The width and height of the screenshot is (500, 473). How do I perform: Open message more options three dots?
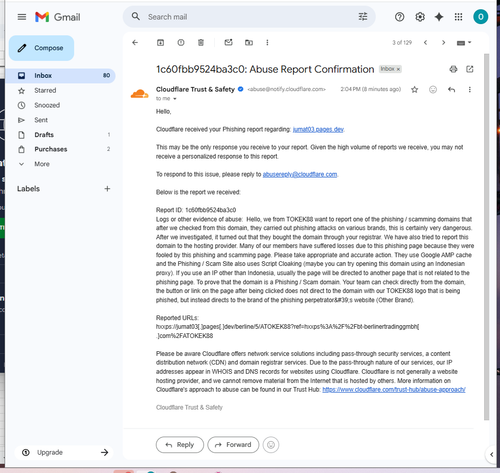[x=469, y=89]
